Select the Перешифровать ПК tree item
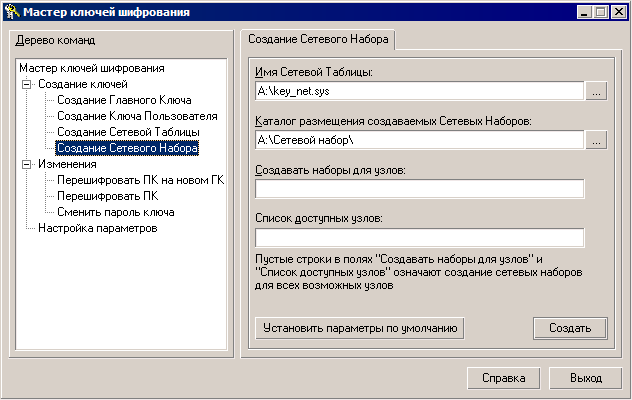632x400 pixels. coord(108,196)
